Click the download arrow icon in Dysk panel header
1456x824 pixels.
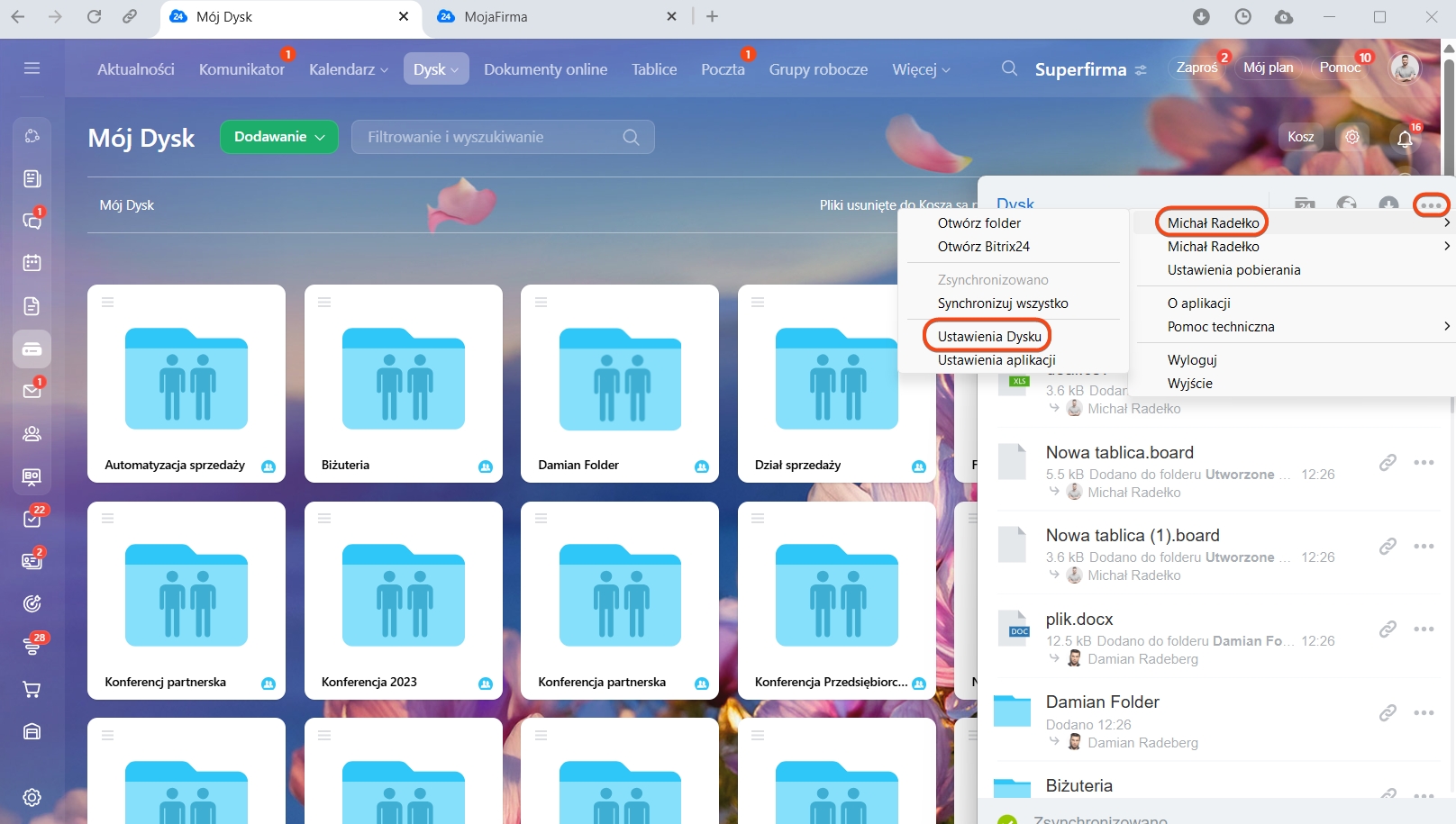pyautogui.click(x=1388, y=205)
